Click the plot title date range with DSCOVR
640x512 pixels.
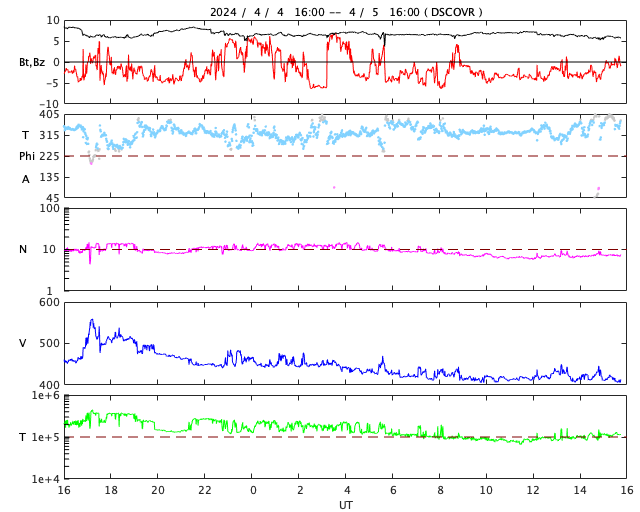346,12
